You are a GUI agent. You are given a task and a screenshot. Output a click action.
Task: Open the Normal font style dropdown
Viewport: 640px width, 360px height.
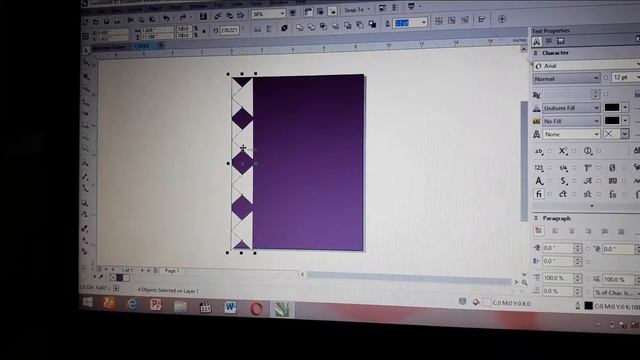pos(596,78)
